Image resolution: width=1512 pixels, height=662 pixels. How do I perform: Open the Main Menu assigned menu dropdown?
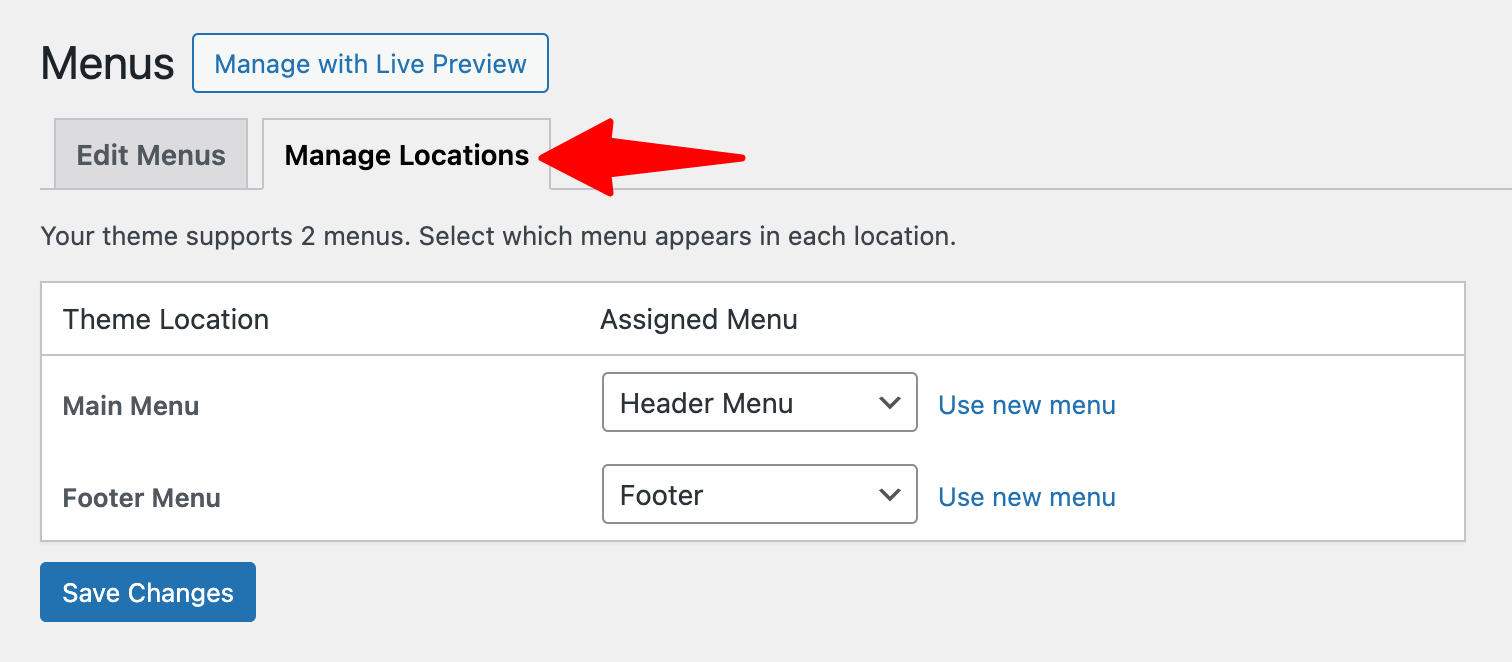pos(759,402)
